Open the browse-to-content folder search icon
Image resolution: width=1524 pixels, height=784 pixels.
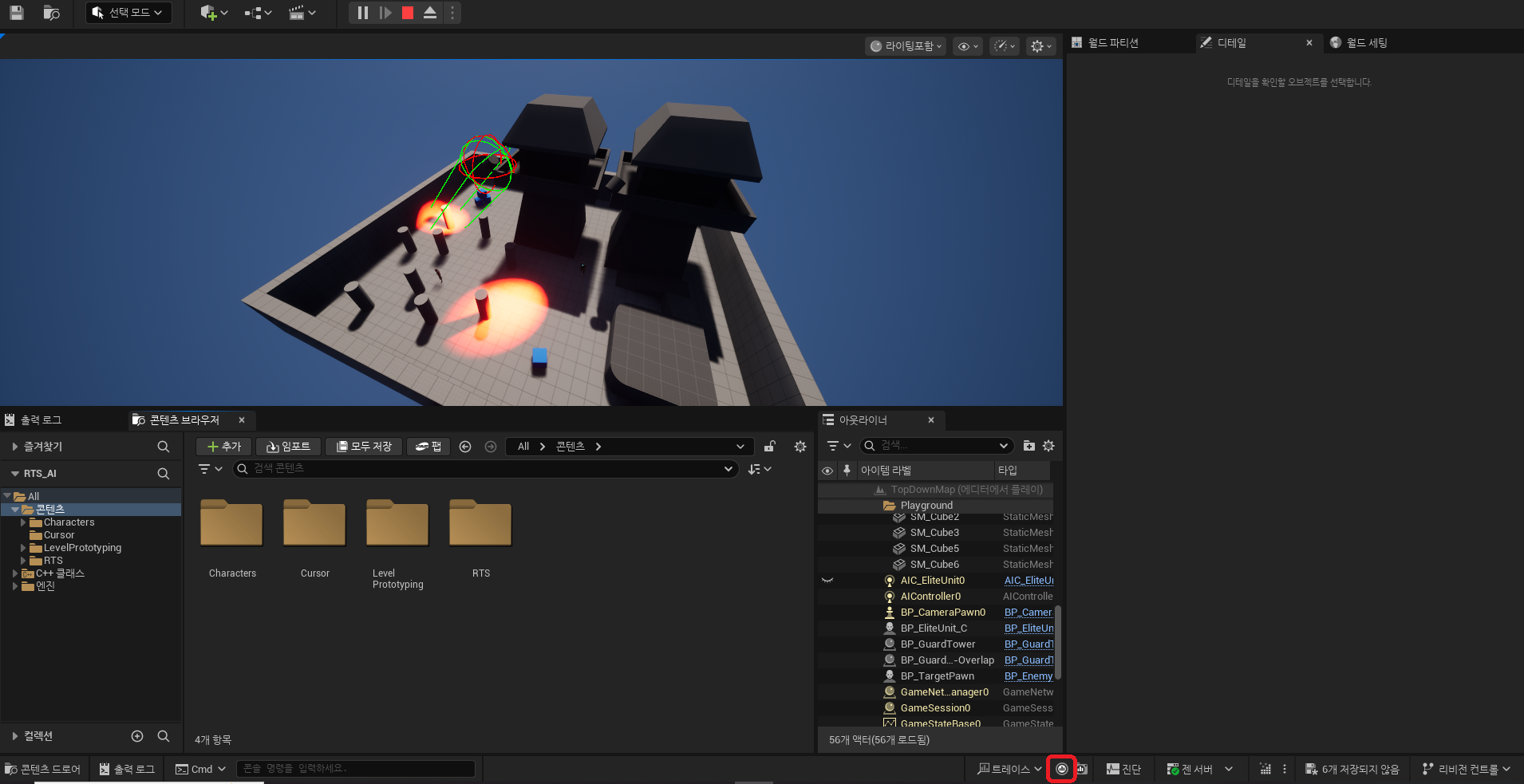click(51, 13)
